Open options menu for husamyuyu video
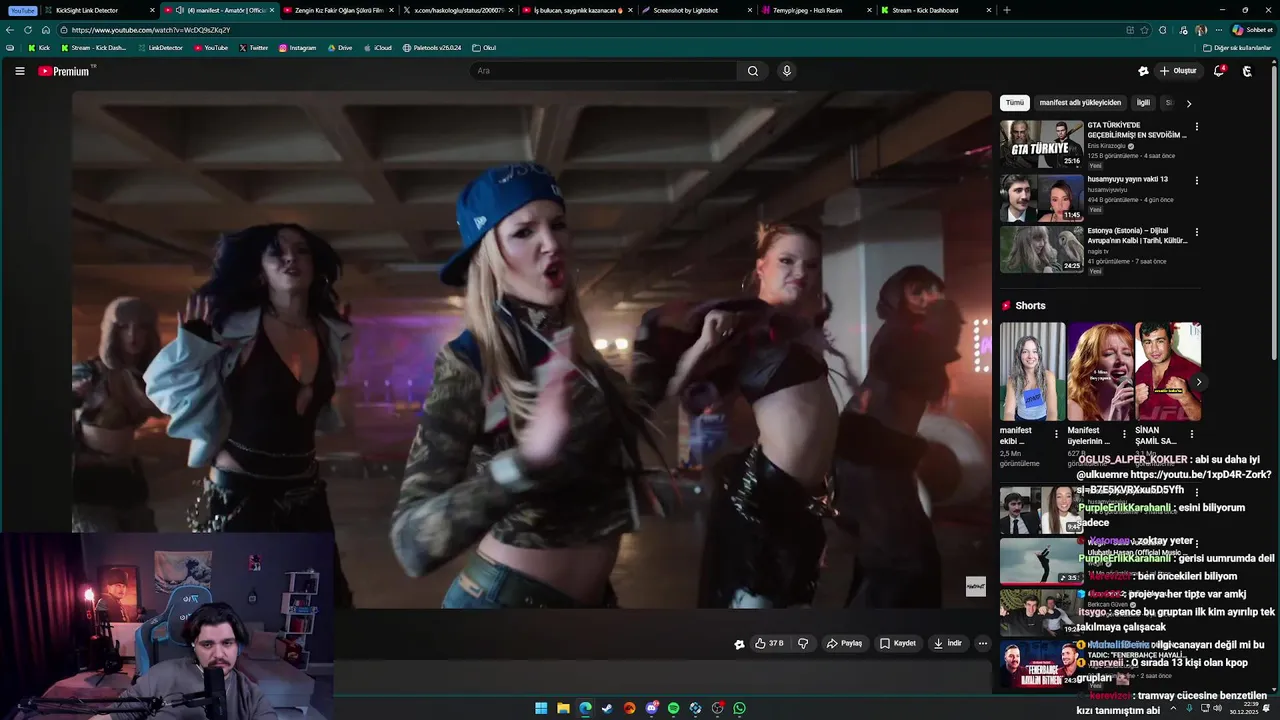Image resolution: width=1280 pixels, height=720 pixels. click(1196, 181)
